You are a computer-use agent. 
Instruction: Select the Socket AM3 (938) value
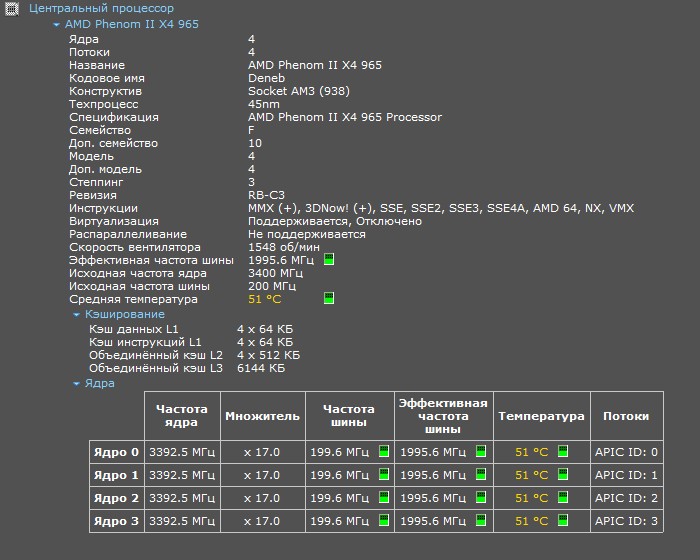tap(299, 91)
